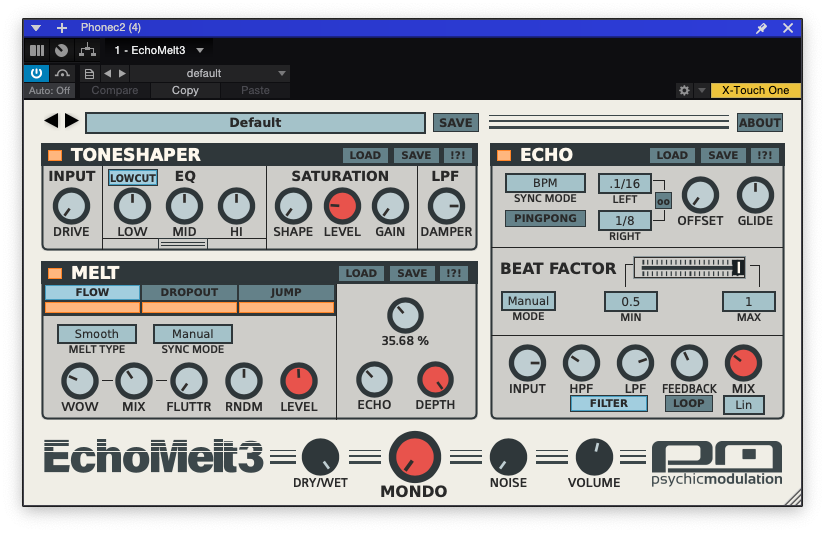
Task: Click the DRIVE input knob
Action: pyautogui.click(x=71, y=207)
